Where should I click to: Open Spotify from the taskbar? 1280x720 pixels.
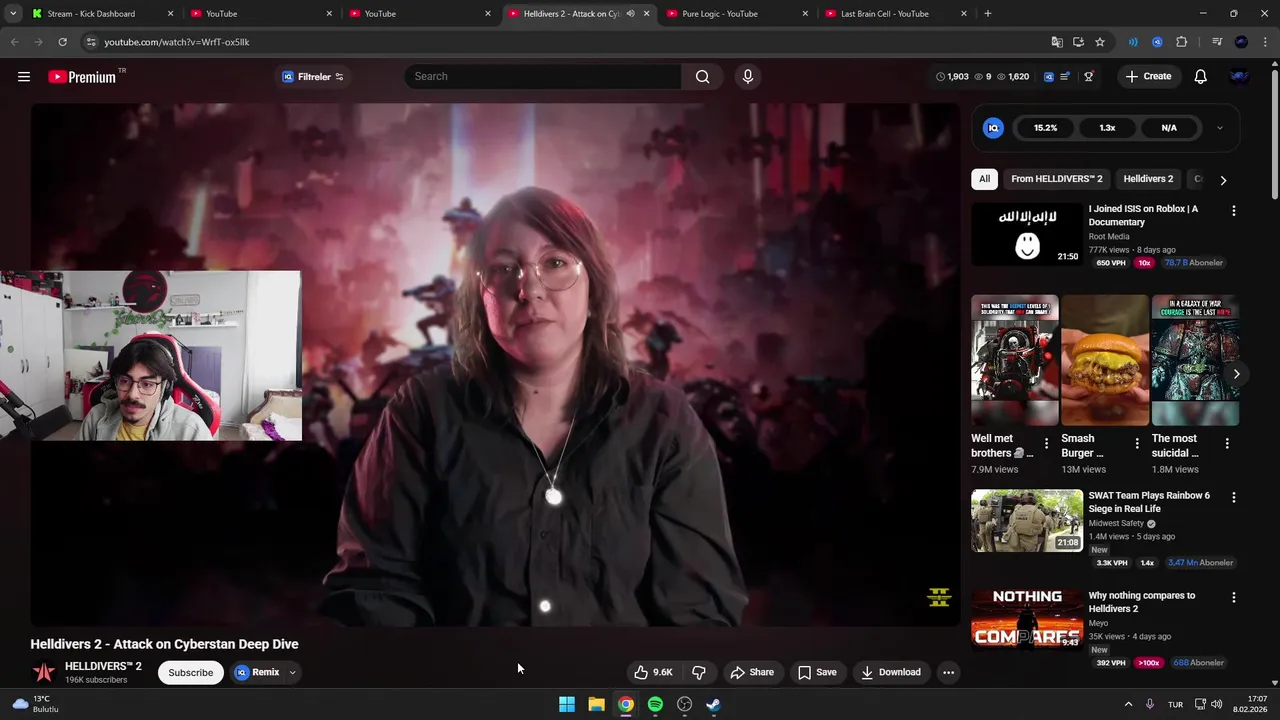point(655,704)
